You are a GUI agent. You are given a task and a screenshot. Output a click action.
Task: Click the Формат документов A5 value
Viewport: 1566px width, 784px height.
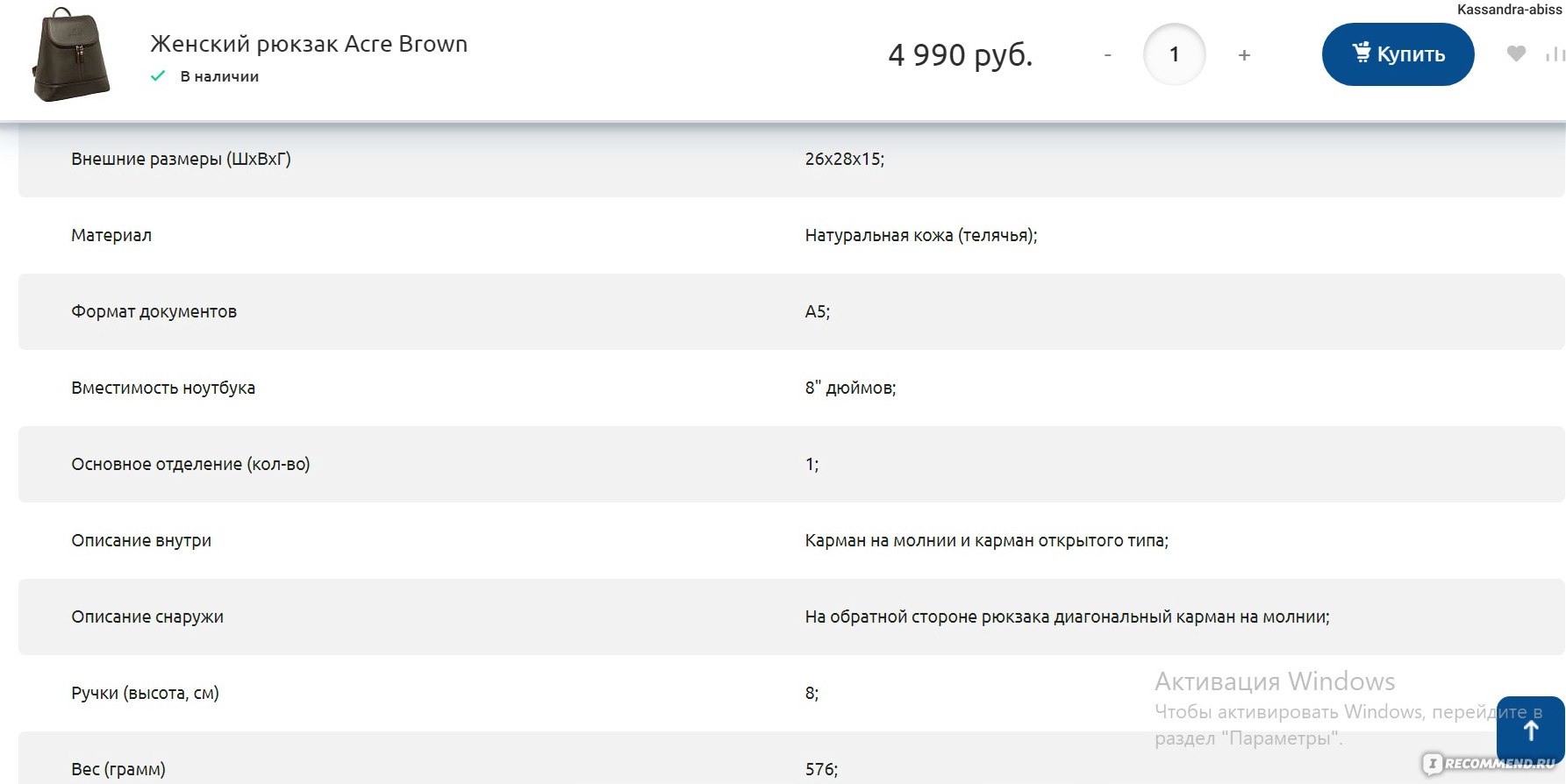click(818, 311)
